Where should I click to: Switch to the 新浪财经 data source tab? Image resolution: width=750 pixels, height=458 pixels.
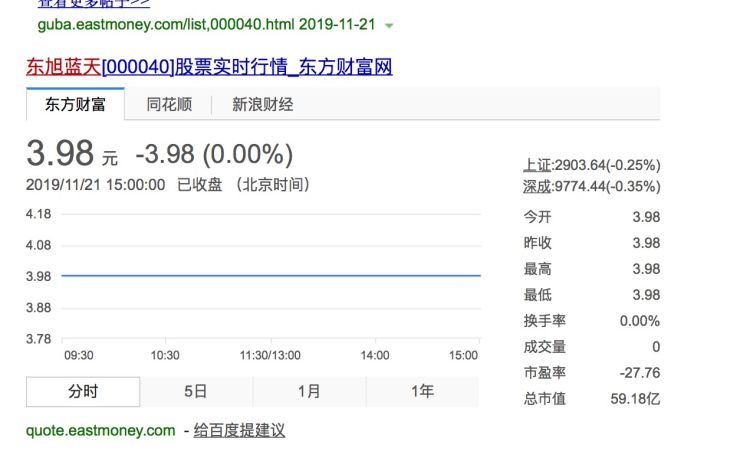262,104
